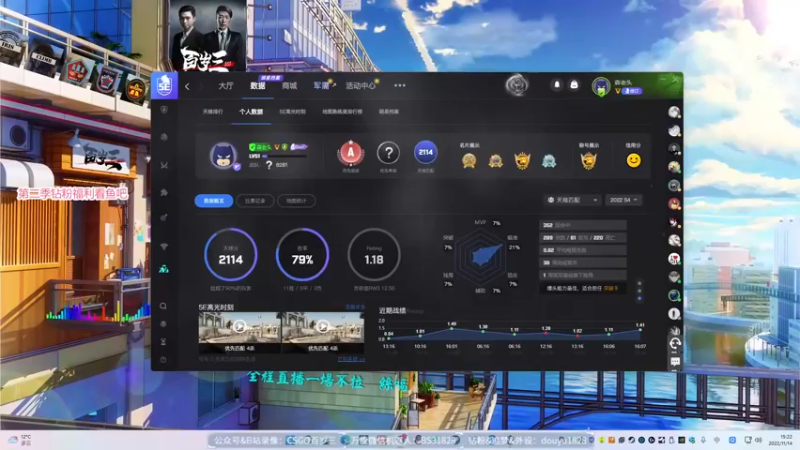Open search from the left sidebar

click(x=163, y=306)
